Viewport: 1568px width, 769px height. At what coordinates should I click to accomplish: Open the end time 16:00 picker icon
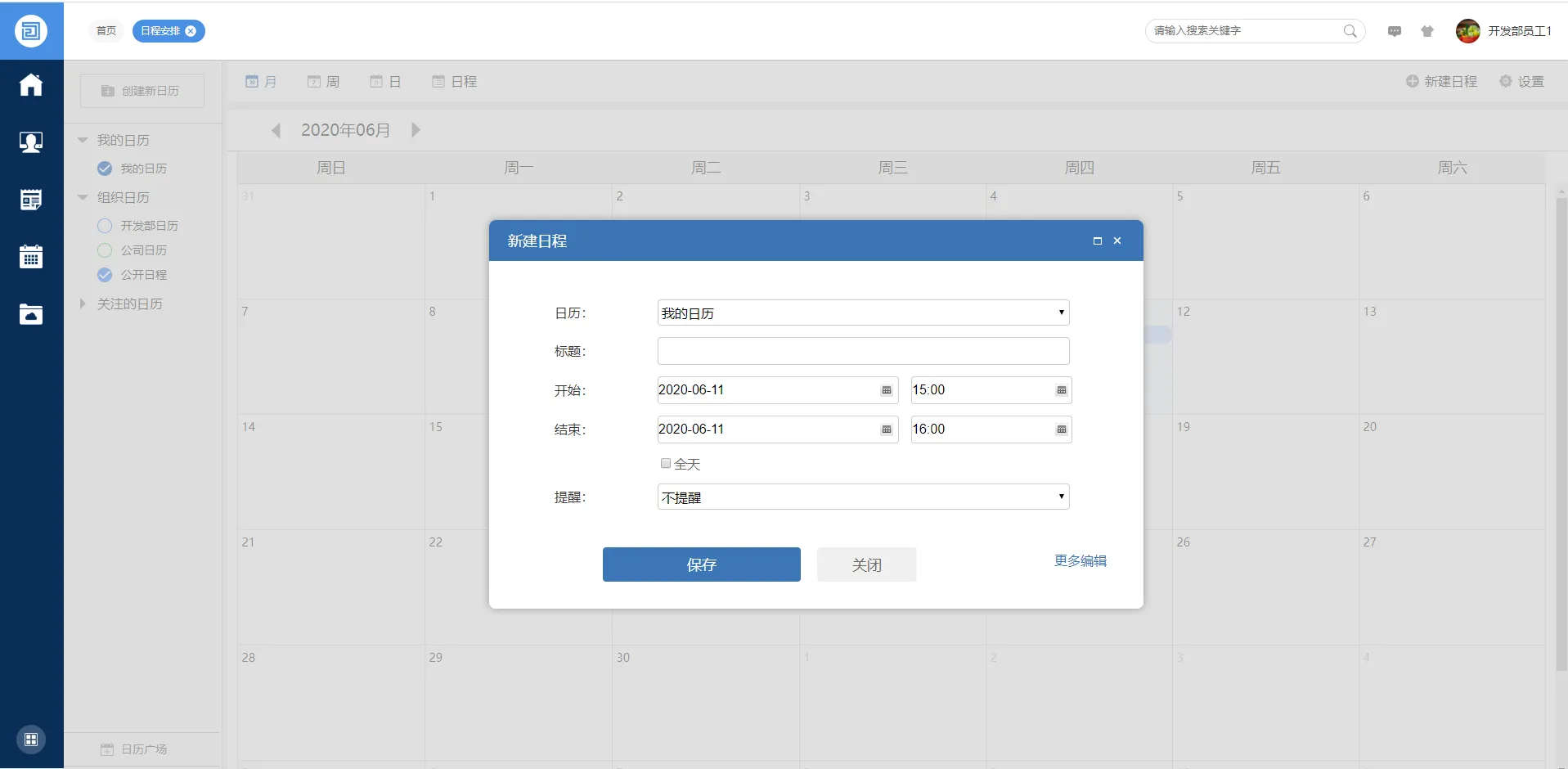1062,429
